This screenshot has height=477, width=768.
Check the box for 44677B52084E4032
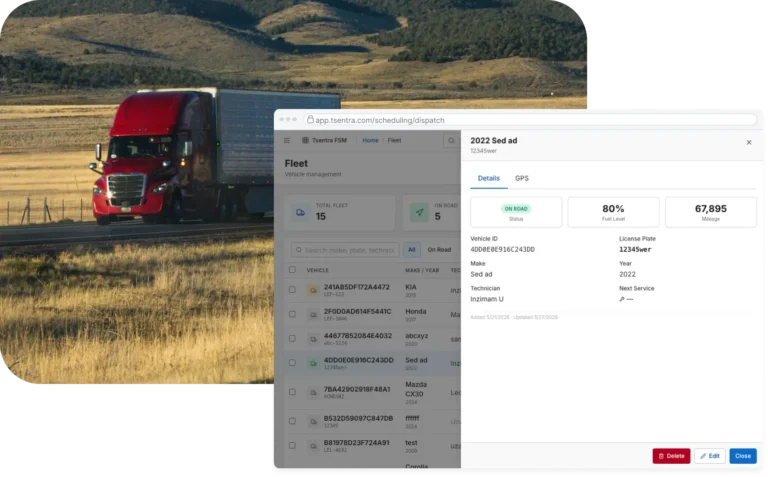click(x=292, y=339)
